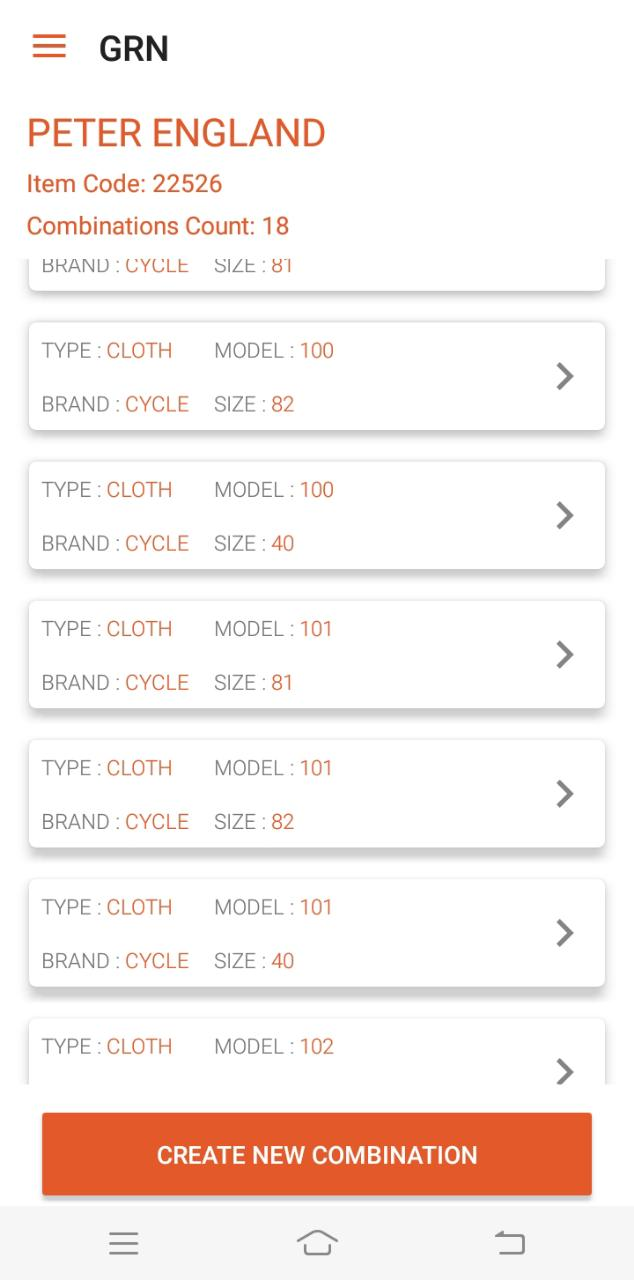Expand chevron for Model 101 Size 40
Viewport: 634px width, 1280px height.
tap(565, 932)
